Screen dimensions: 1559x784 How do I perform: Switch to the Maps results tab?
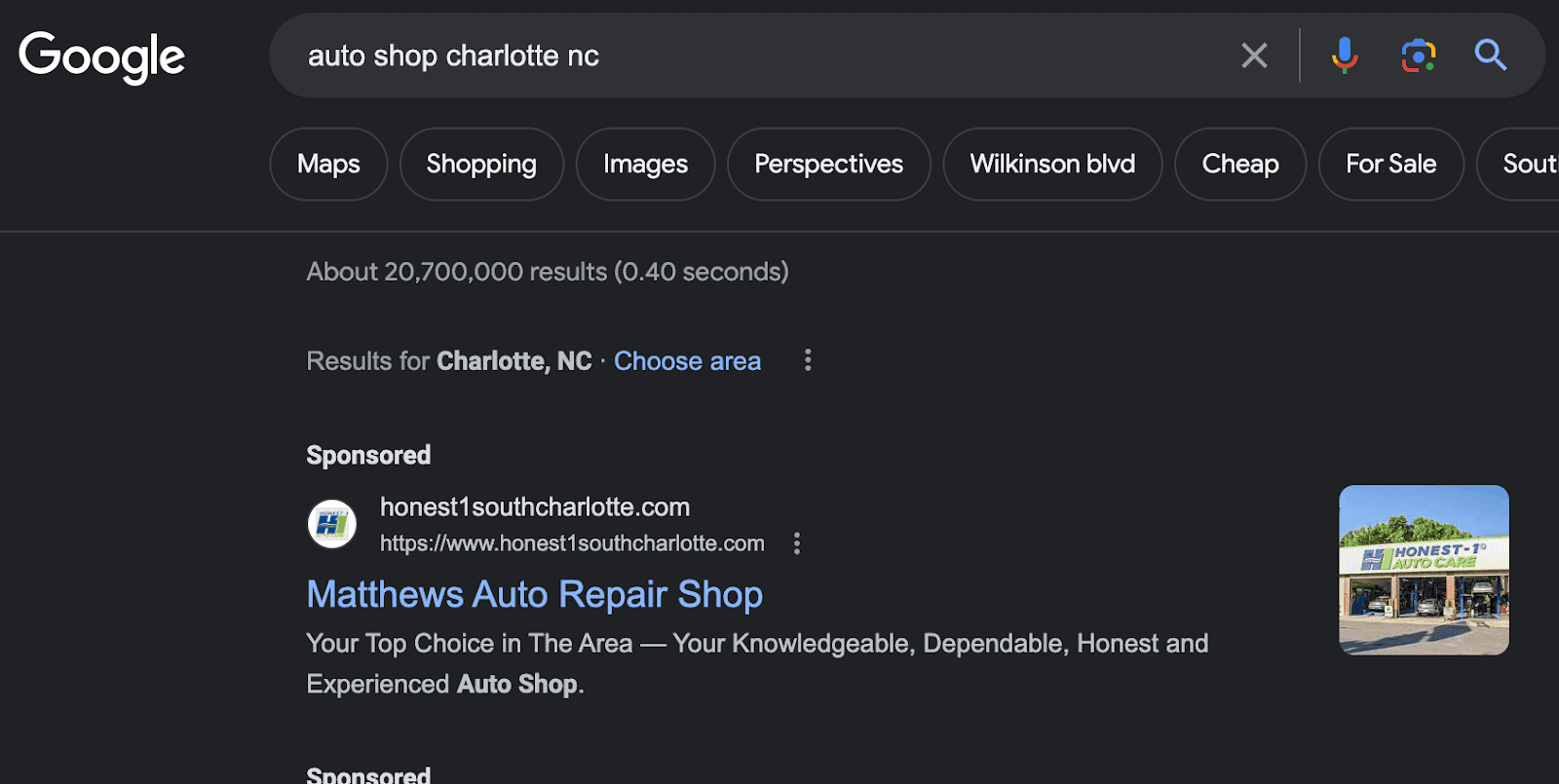[x=327, y=164]
